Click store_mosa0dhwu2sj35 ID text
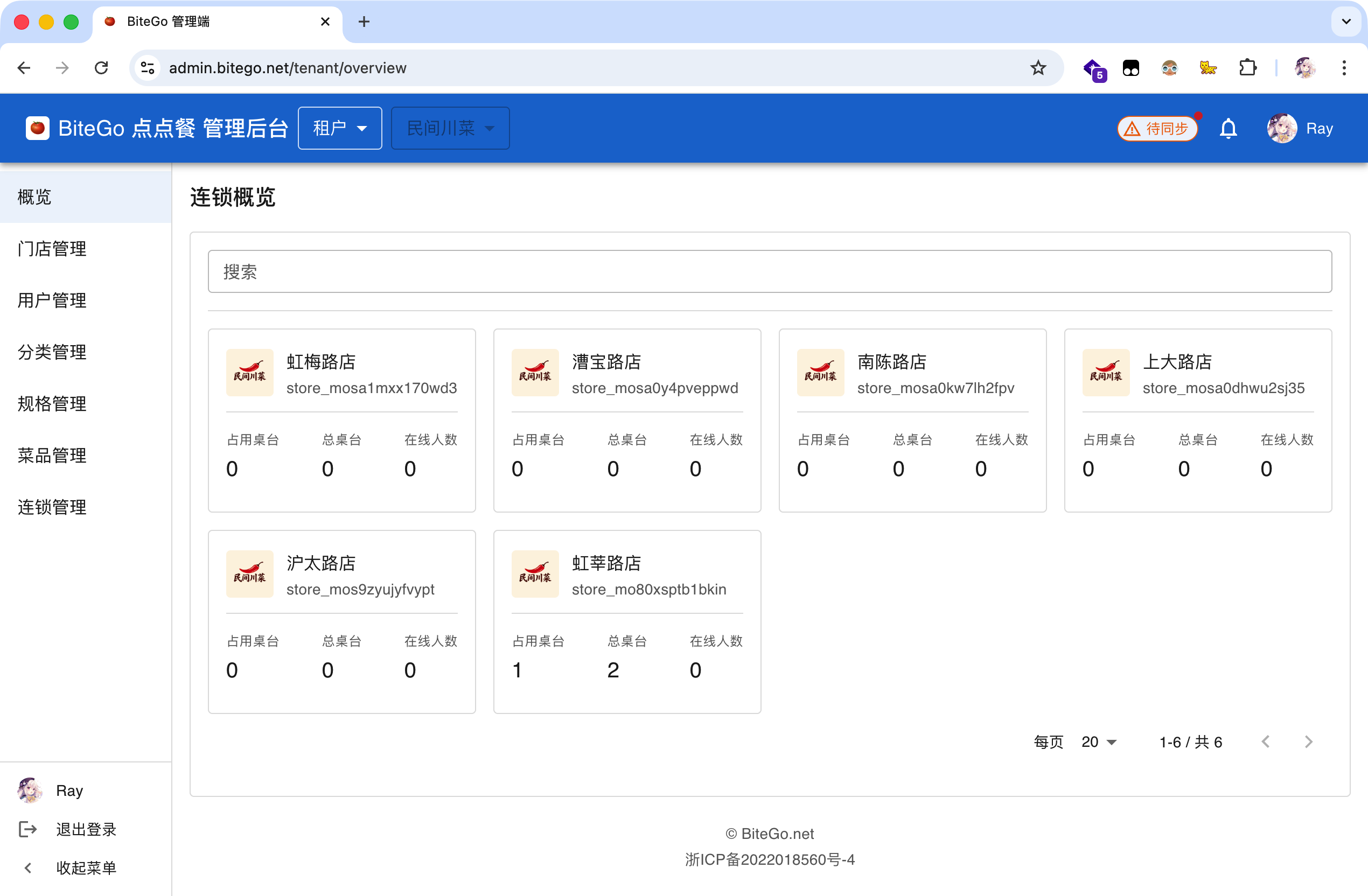The image size is (1368, 896). point(1223,388)
